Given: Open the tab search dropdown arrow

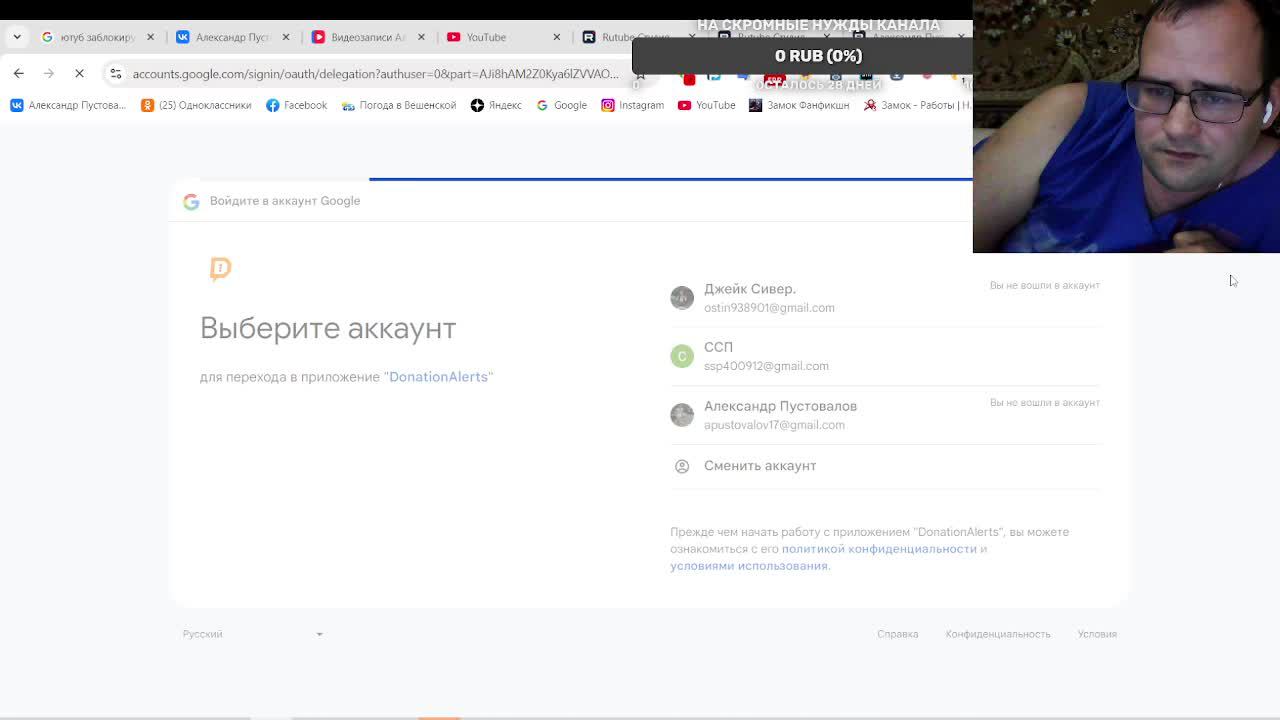Looking at the screenshot, I should [x=17, y=37].
